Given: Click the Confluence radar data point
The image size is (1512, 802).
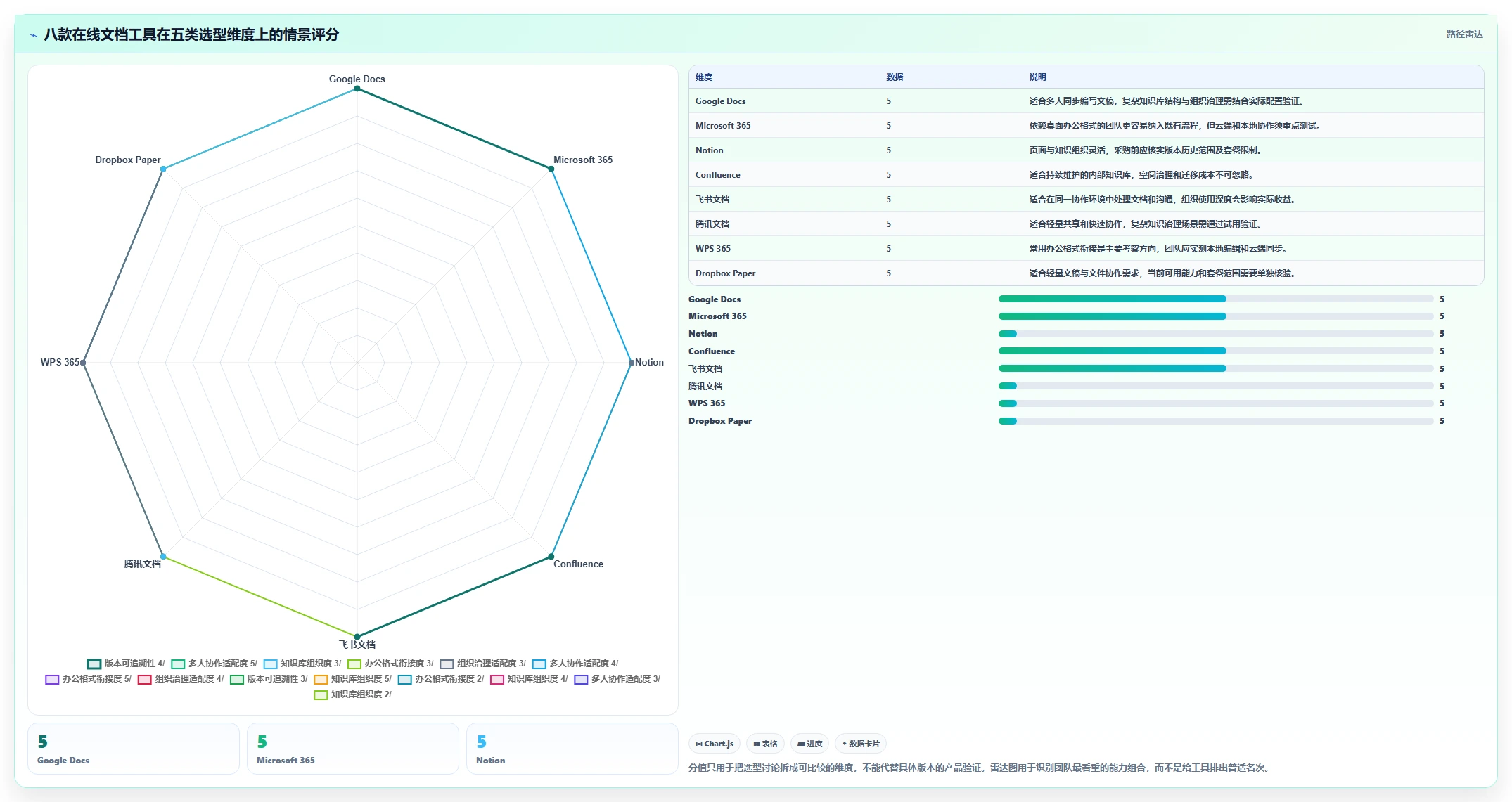Looking at the screenshot, I should pos(551,557).
